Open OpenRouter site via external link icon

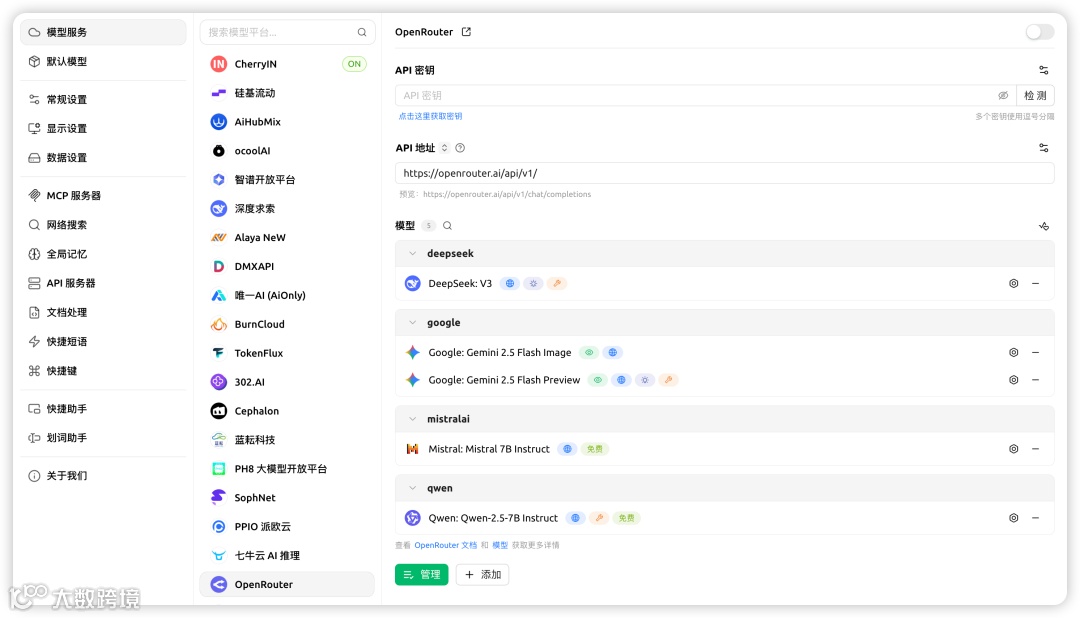coord(466,31)
